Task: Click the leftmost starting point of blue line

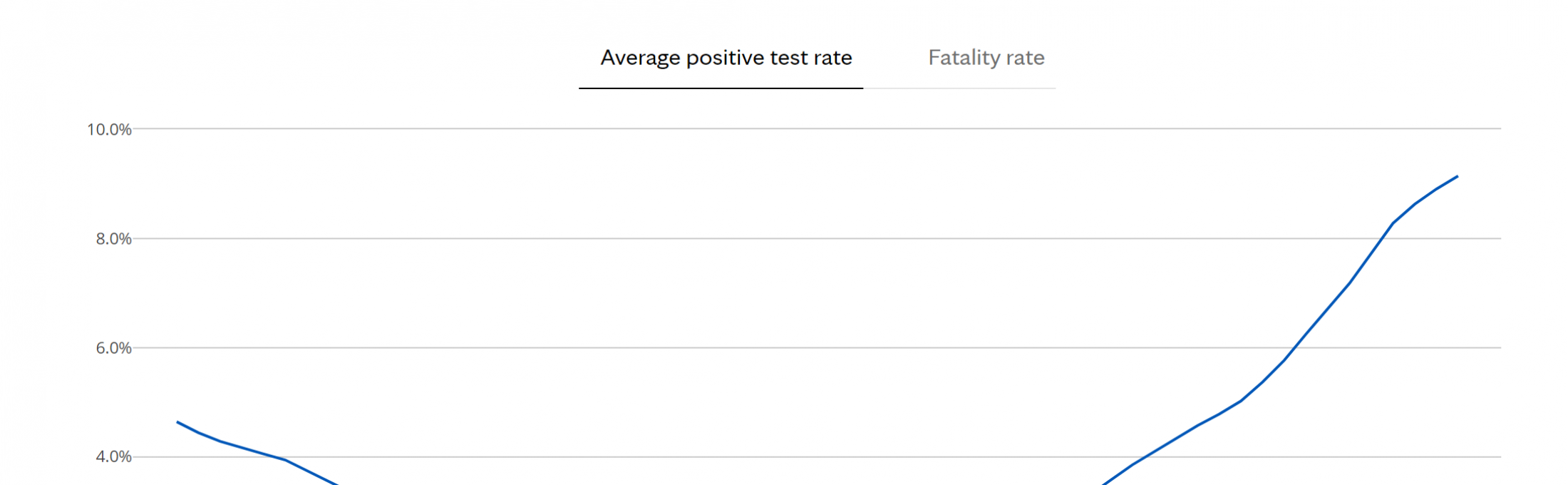Action: click(177, 422)
